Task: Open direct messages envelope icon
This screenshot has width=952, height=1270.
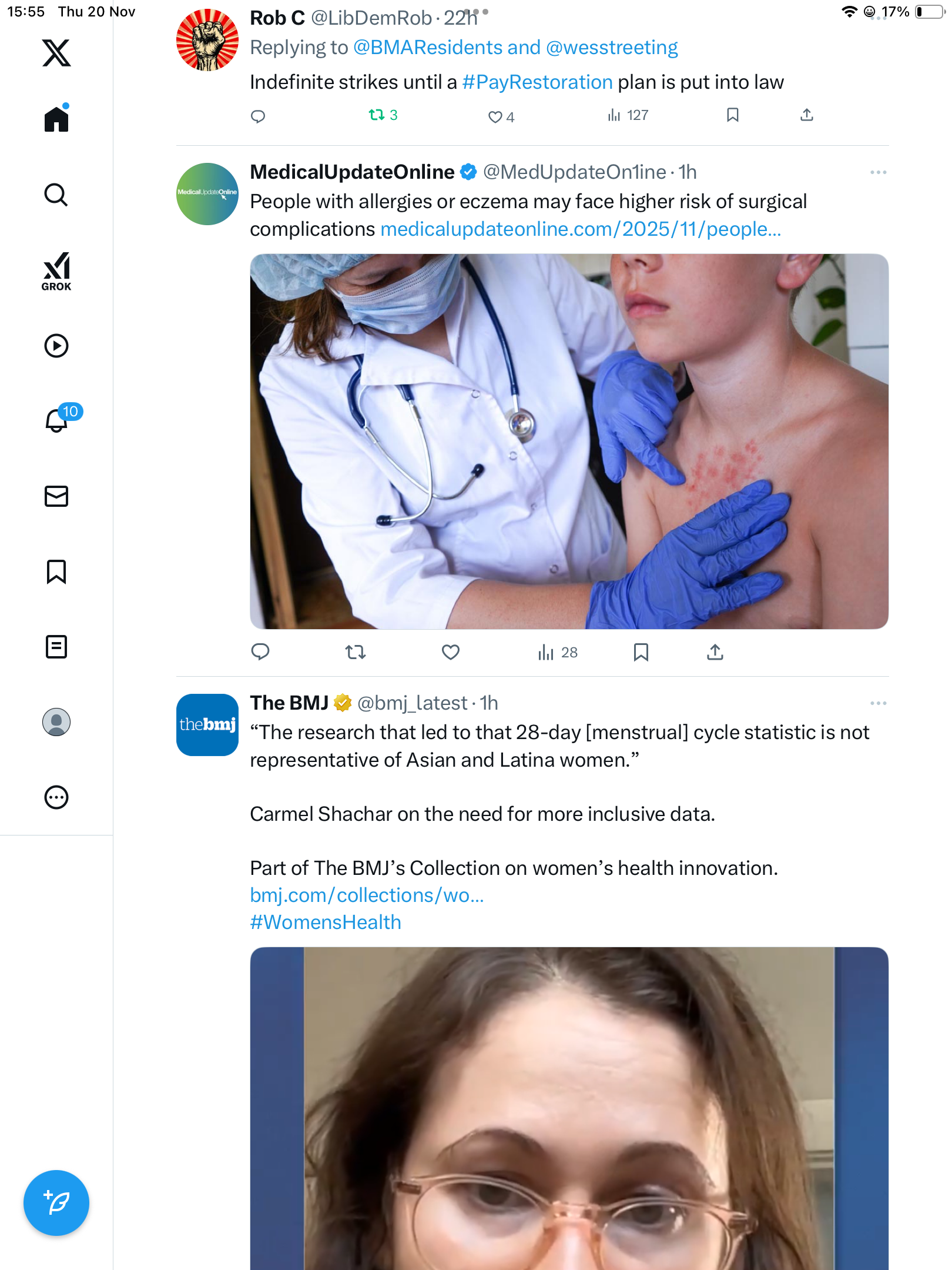Action: (56, 496)
